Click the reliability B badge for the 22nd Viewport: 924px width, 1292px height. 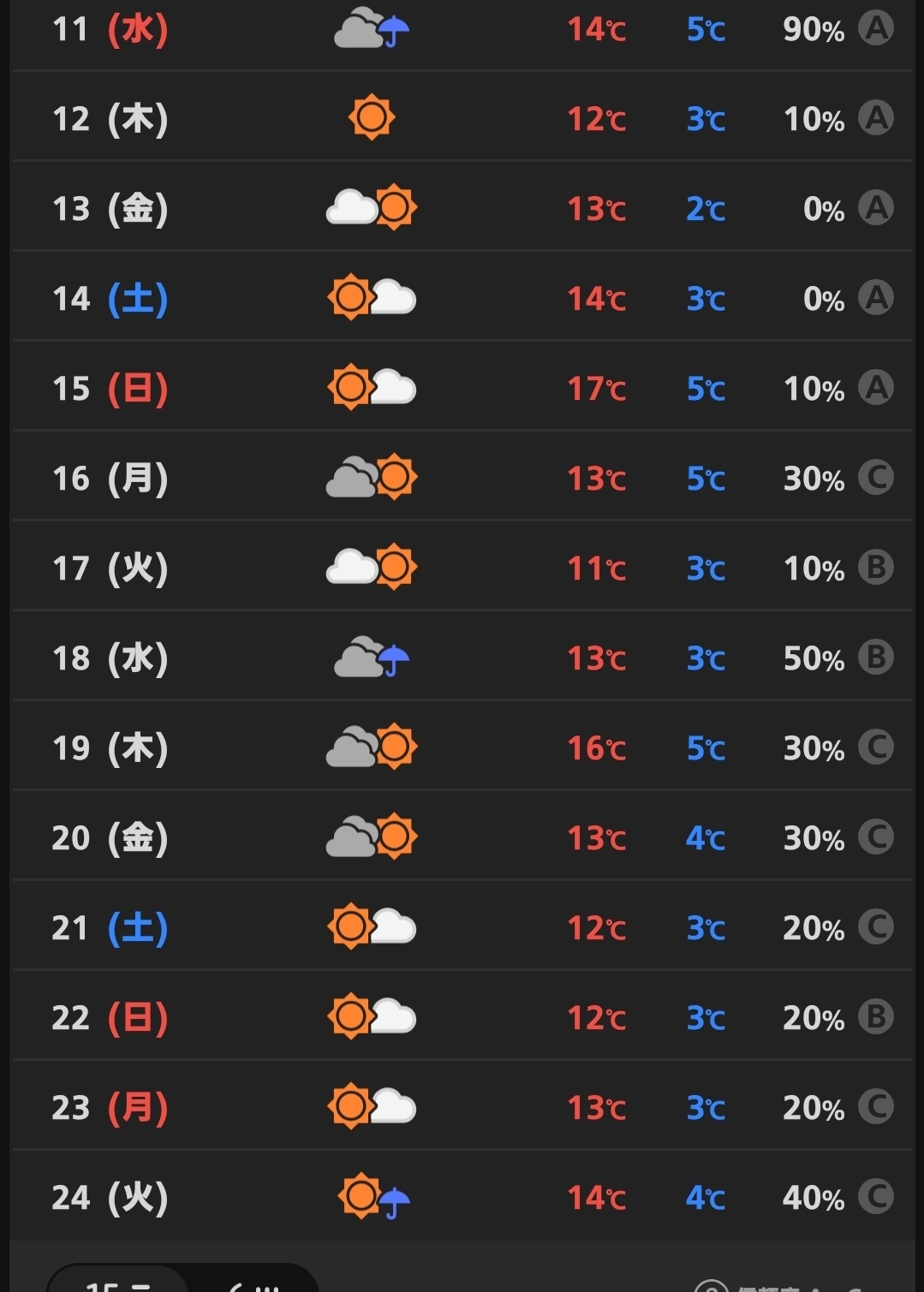(876, 1016)
